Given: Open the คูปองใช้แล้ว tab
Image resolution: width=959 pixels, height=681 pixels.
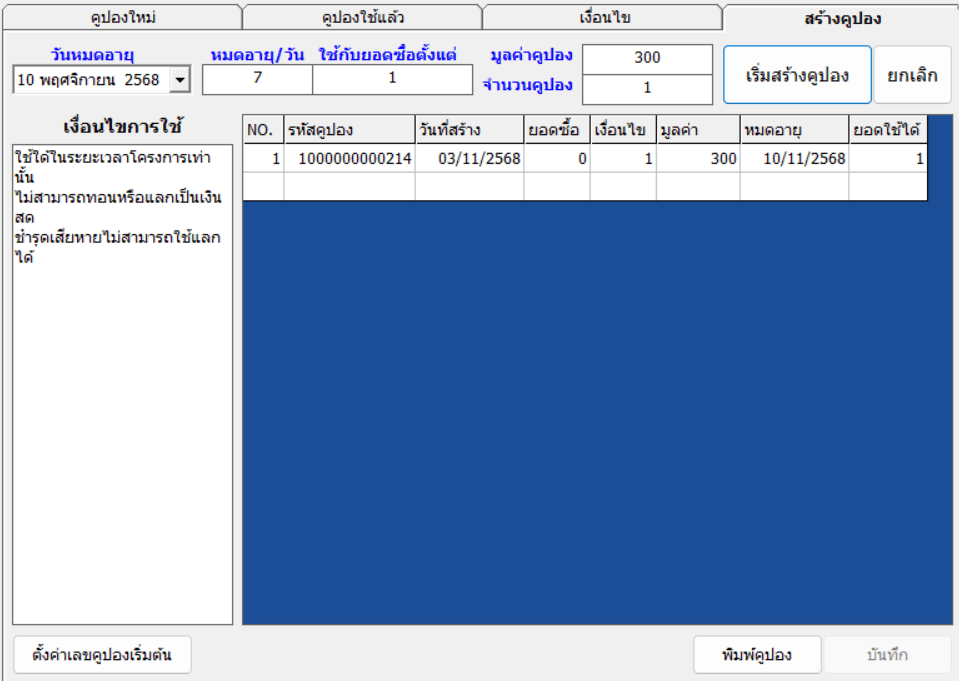Looking at the screenshot, I should pyautogui.click(x=362, y=18).
